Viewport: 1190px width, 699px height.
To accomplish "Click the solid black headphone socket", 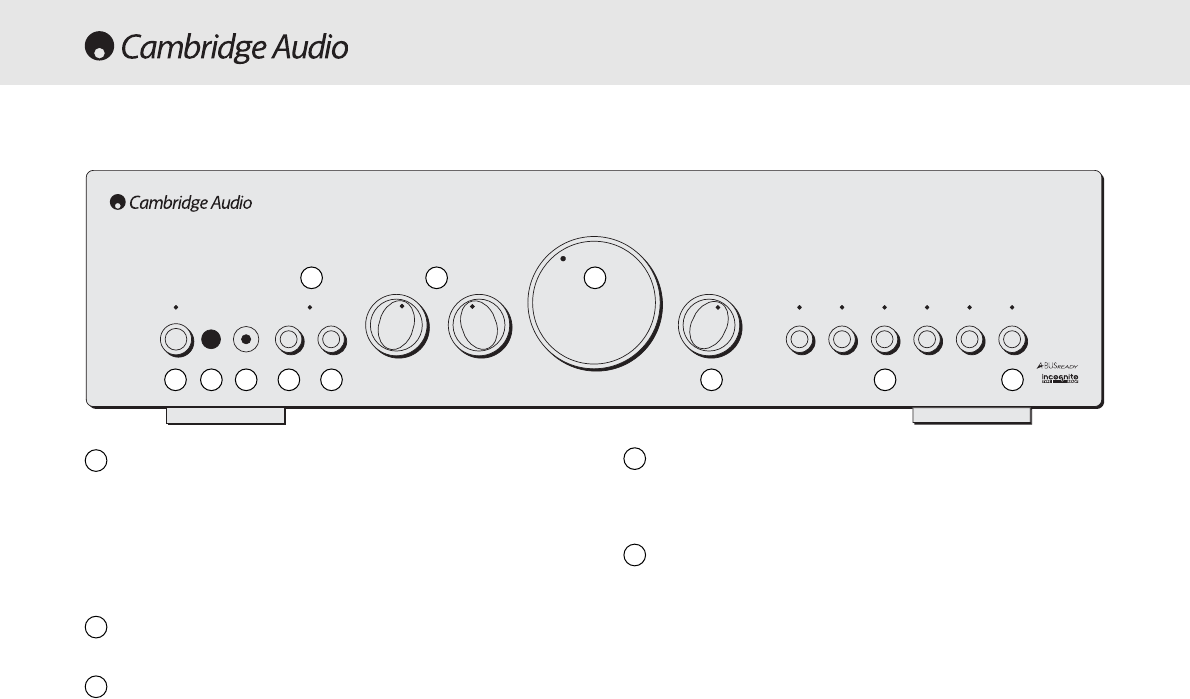I will pyautogui.click(x=211, y=339).
